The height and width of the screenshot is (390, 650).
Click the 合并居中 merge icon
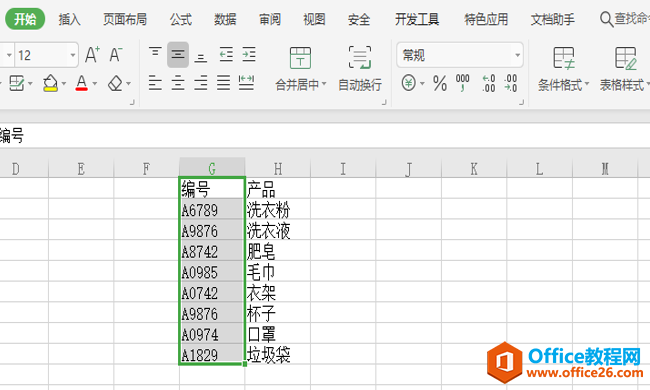click(x=300, y=58)
